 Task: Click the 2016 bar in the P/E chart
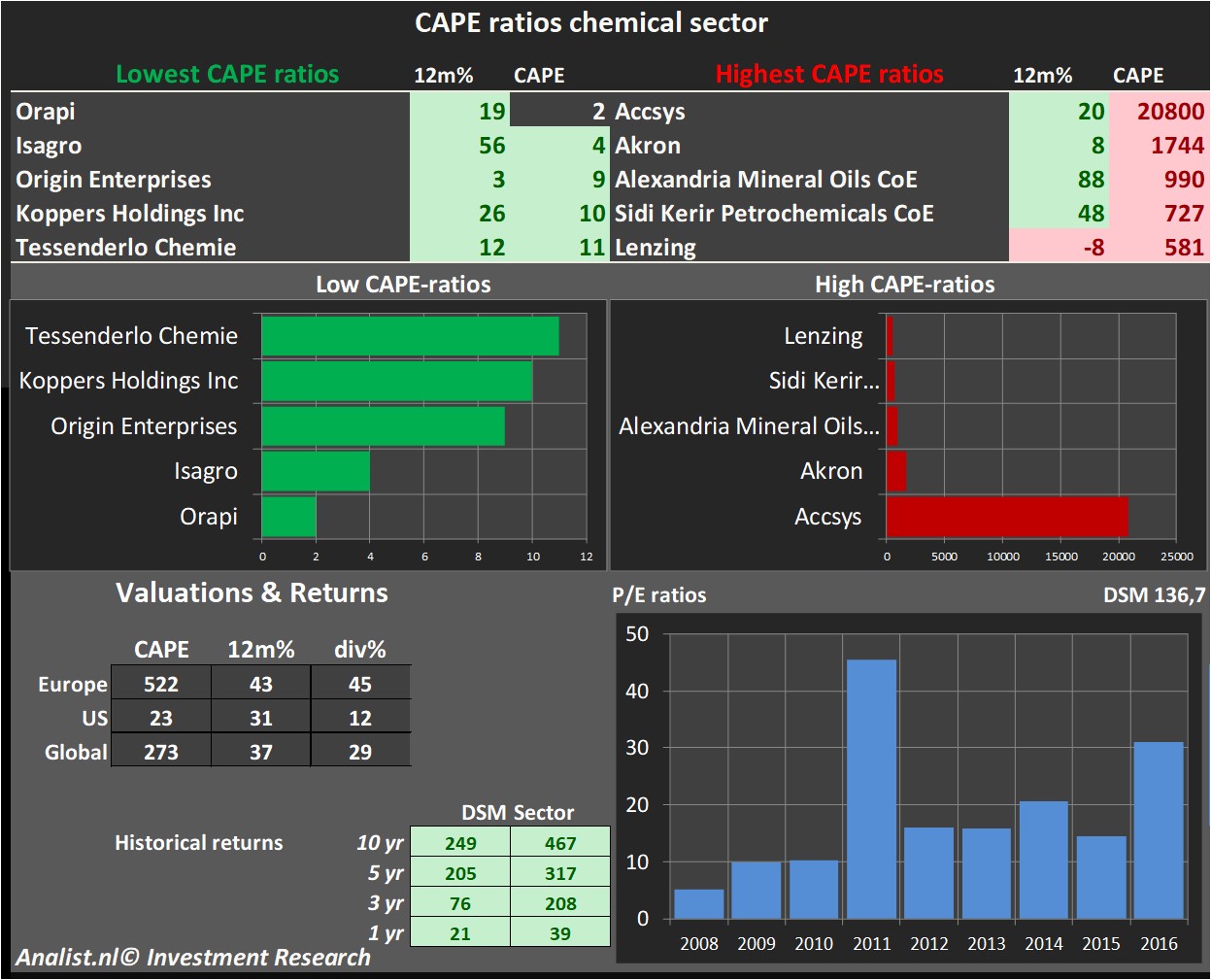[1159, 829]
